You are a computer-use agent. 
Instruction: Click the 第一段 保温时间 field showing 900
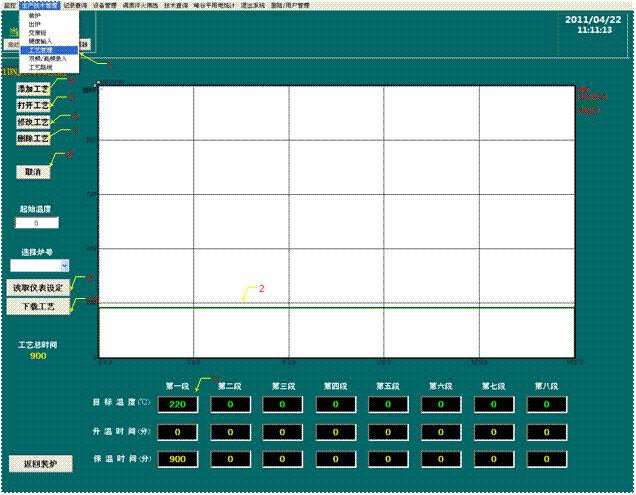pos(177,459)
